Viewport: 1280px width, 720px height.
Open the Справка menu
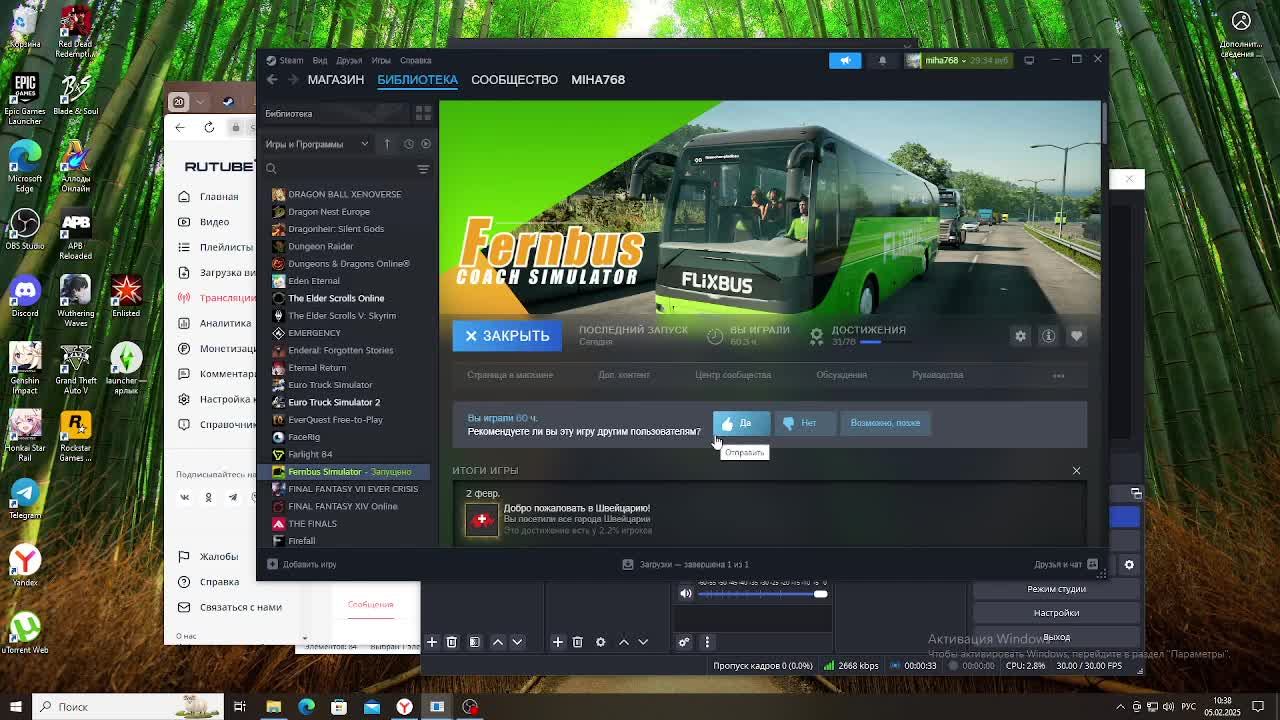point(415,60)
